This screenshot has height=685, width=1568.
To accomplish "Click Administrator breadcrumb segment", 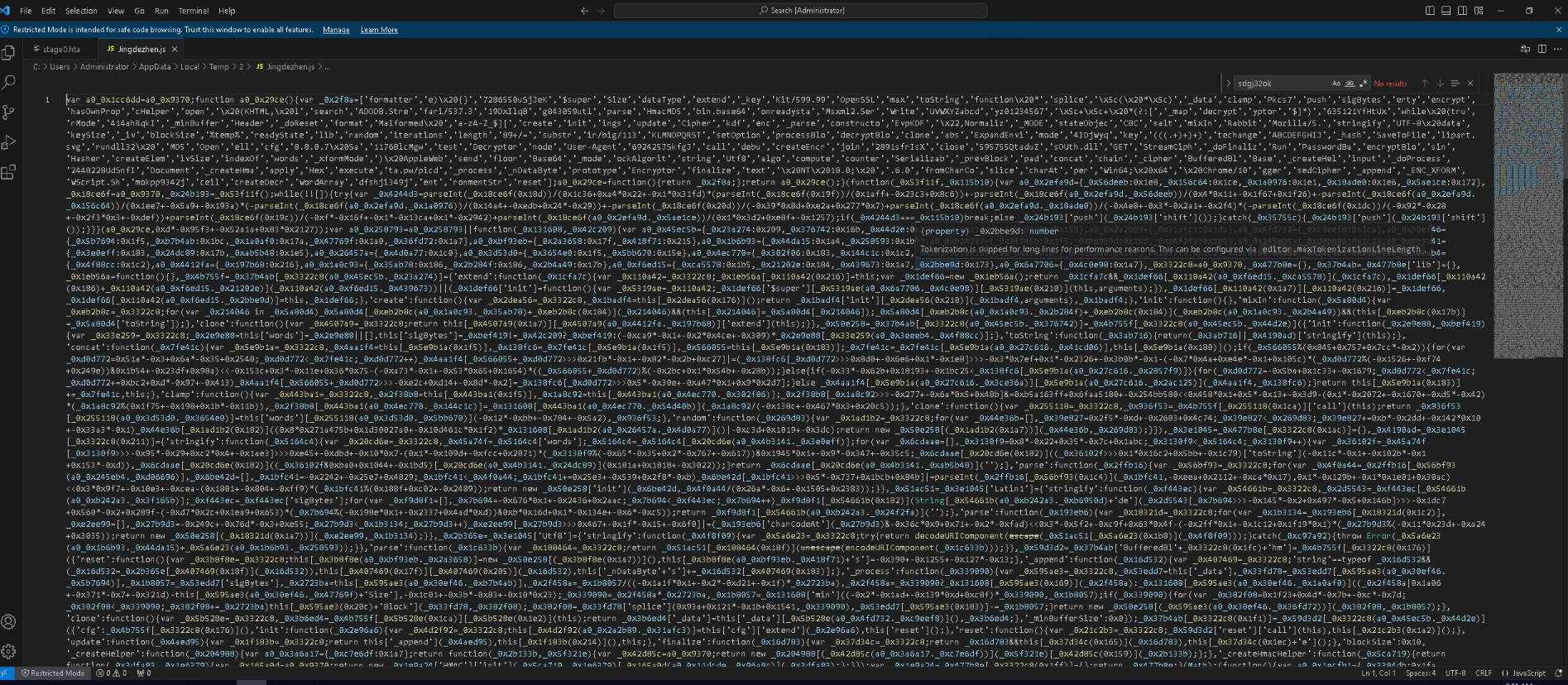I will [x=104, y=67].
